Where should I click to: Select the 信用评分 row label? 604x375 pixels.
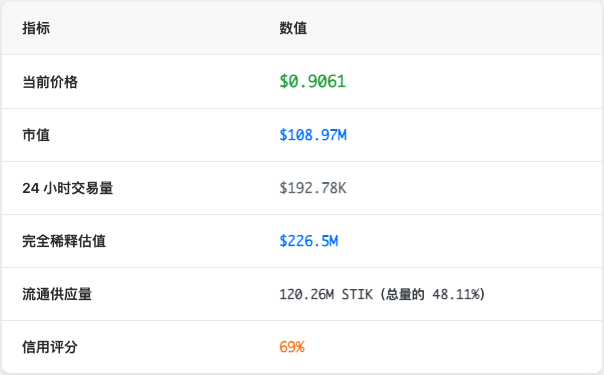[50, 347]
